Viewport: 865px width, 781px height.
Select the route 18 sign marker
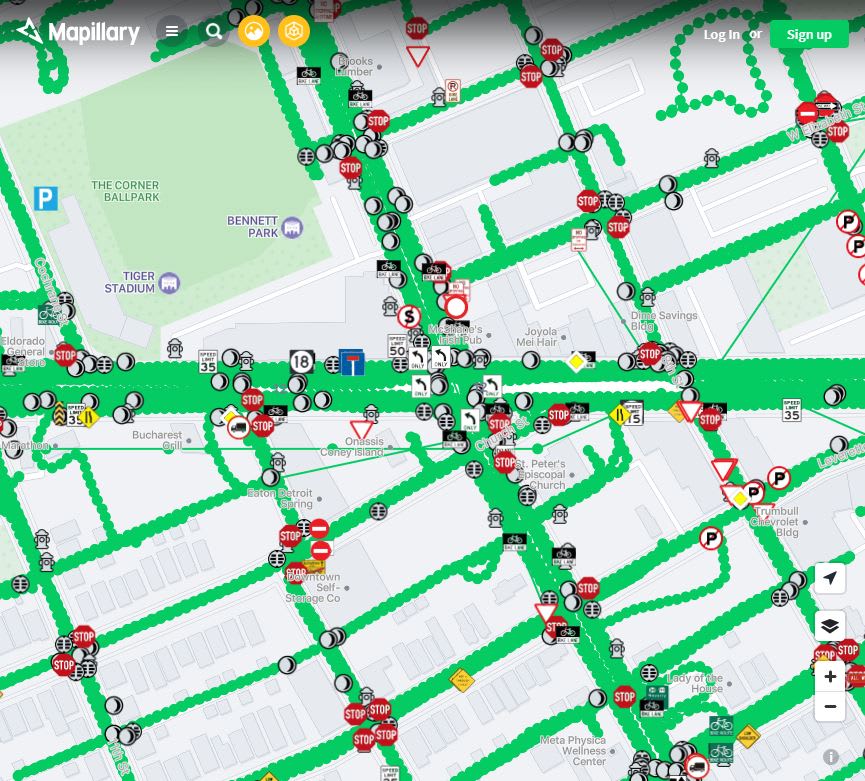tap(302, 362)
